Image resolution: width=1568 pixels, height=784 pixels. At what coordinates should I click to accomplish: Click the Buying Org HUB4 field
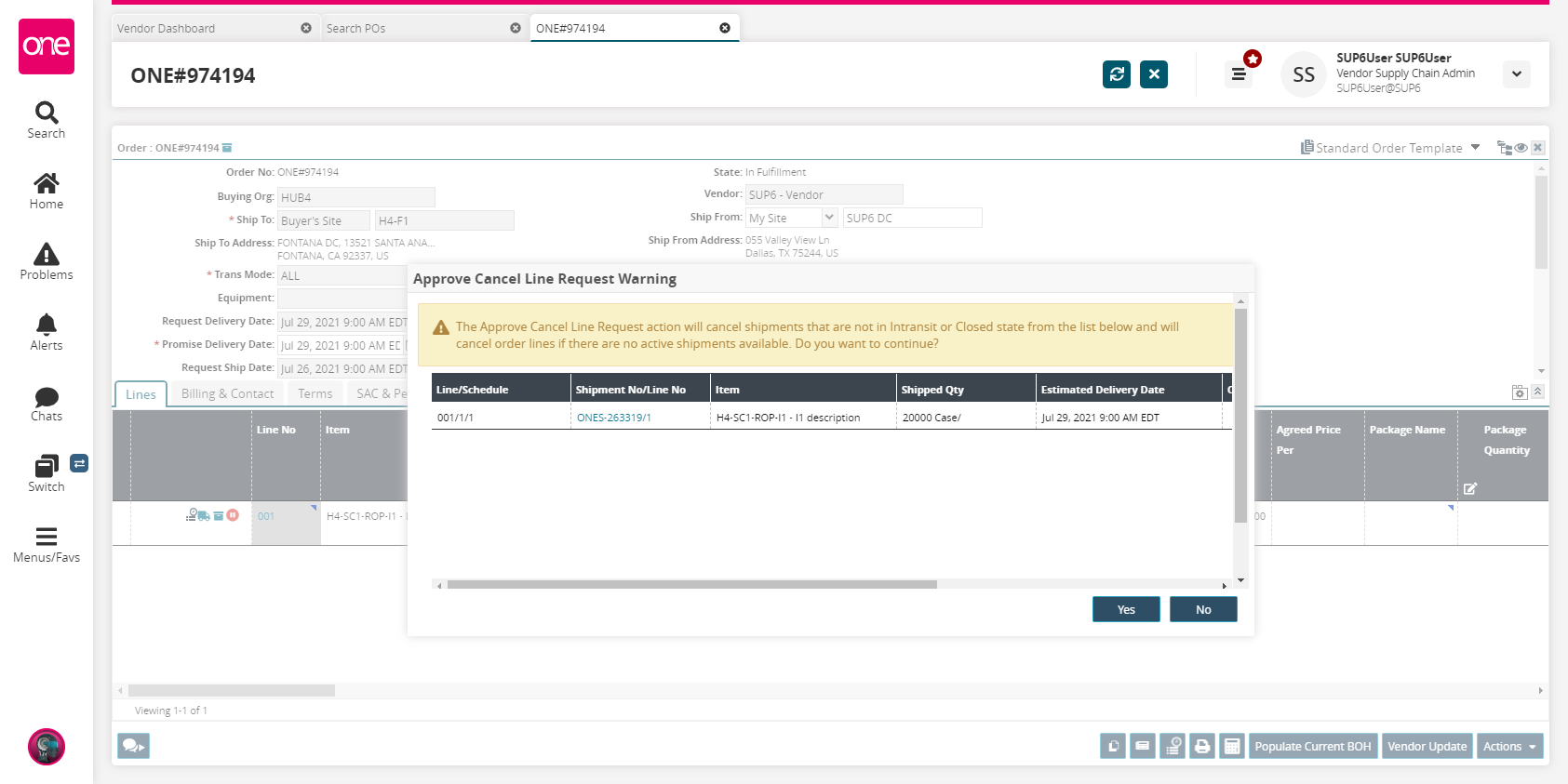(356, 197)
